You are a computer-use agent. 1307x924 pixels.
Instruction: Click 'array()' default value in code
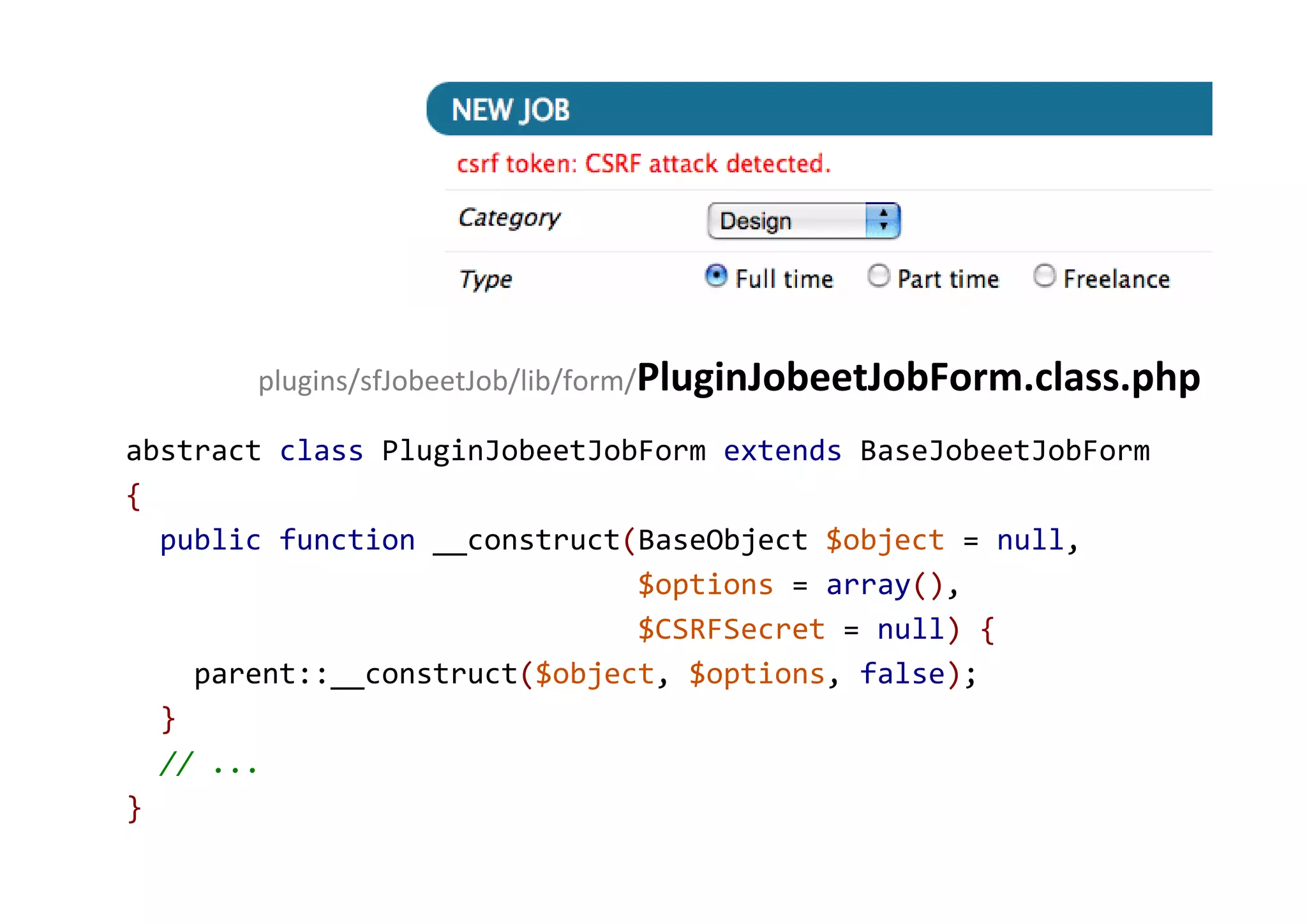click(885, 585)
